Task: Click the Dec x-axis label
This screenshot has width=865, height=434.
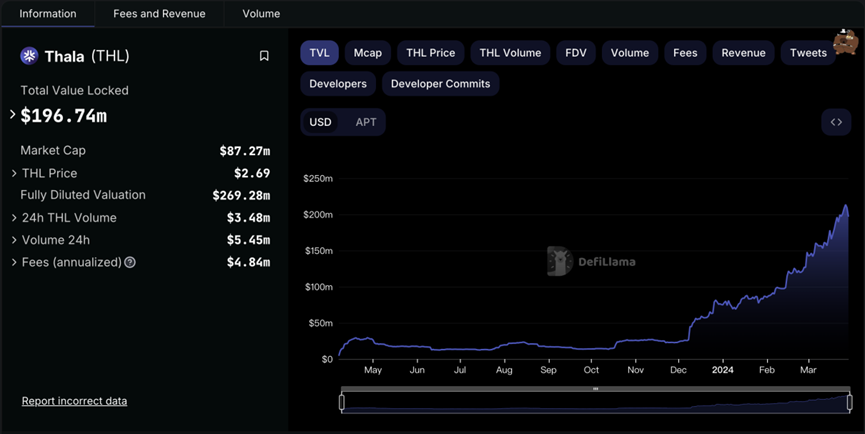Action: point(678,370)
